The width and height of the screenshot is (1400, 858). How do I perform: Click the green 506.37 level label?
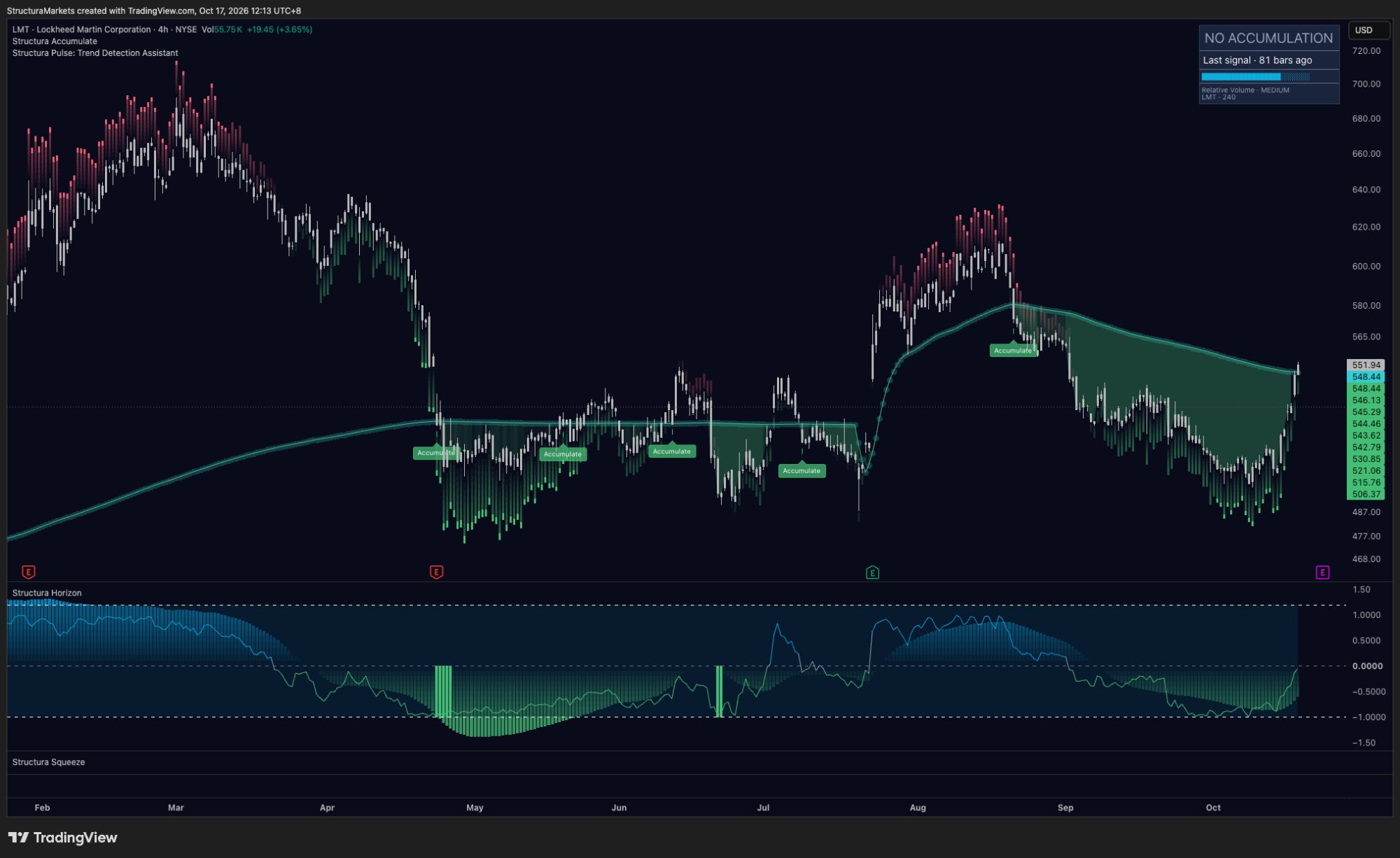pyautogui.click(x=1366, y=494)
